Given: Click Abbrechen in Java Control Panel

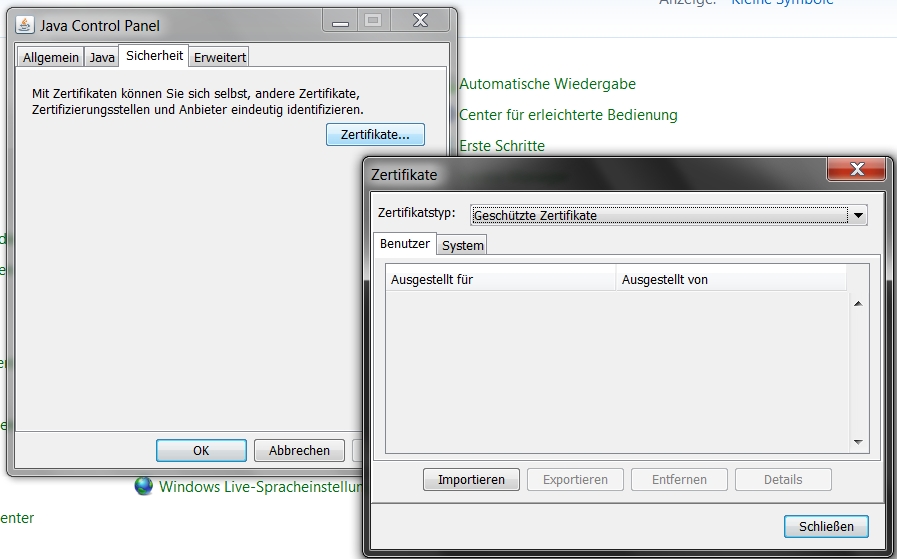Looking at the screenshot, I should point(299,450).
